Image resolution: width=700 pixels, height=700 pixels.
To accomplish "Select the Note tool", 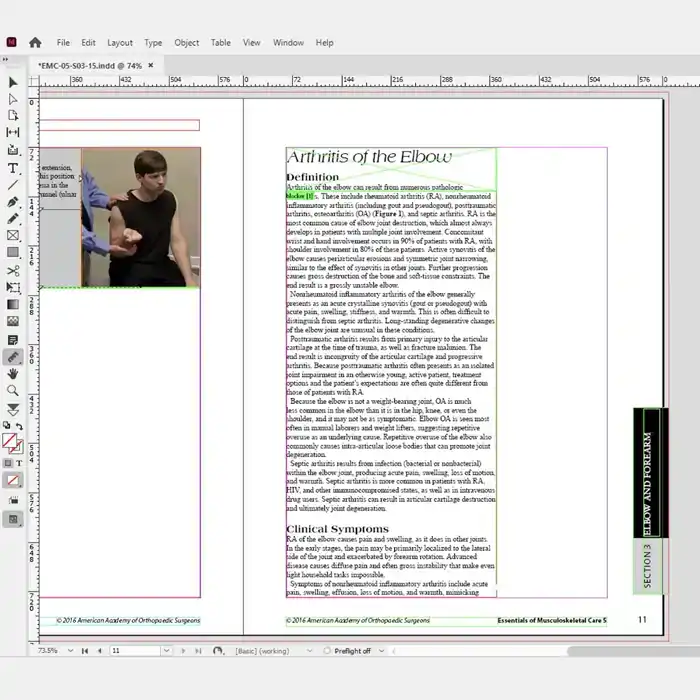I will click(x=13, y=340).
